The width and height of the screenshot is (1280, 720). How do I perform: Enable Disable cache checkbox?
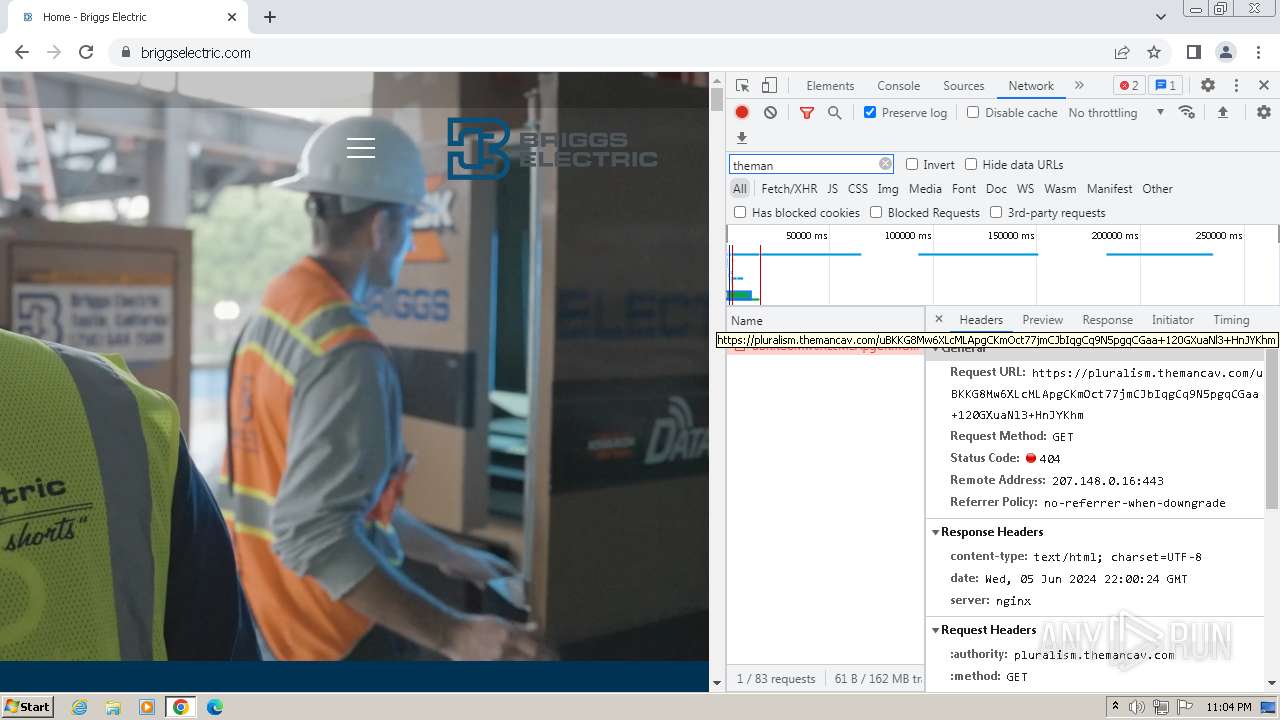(973, 112)
